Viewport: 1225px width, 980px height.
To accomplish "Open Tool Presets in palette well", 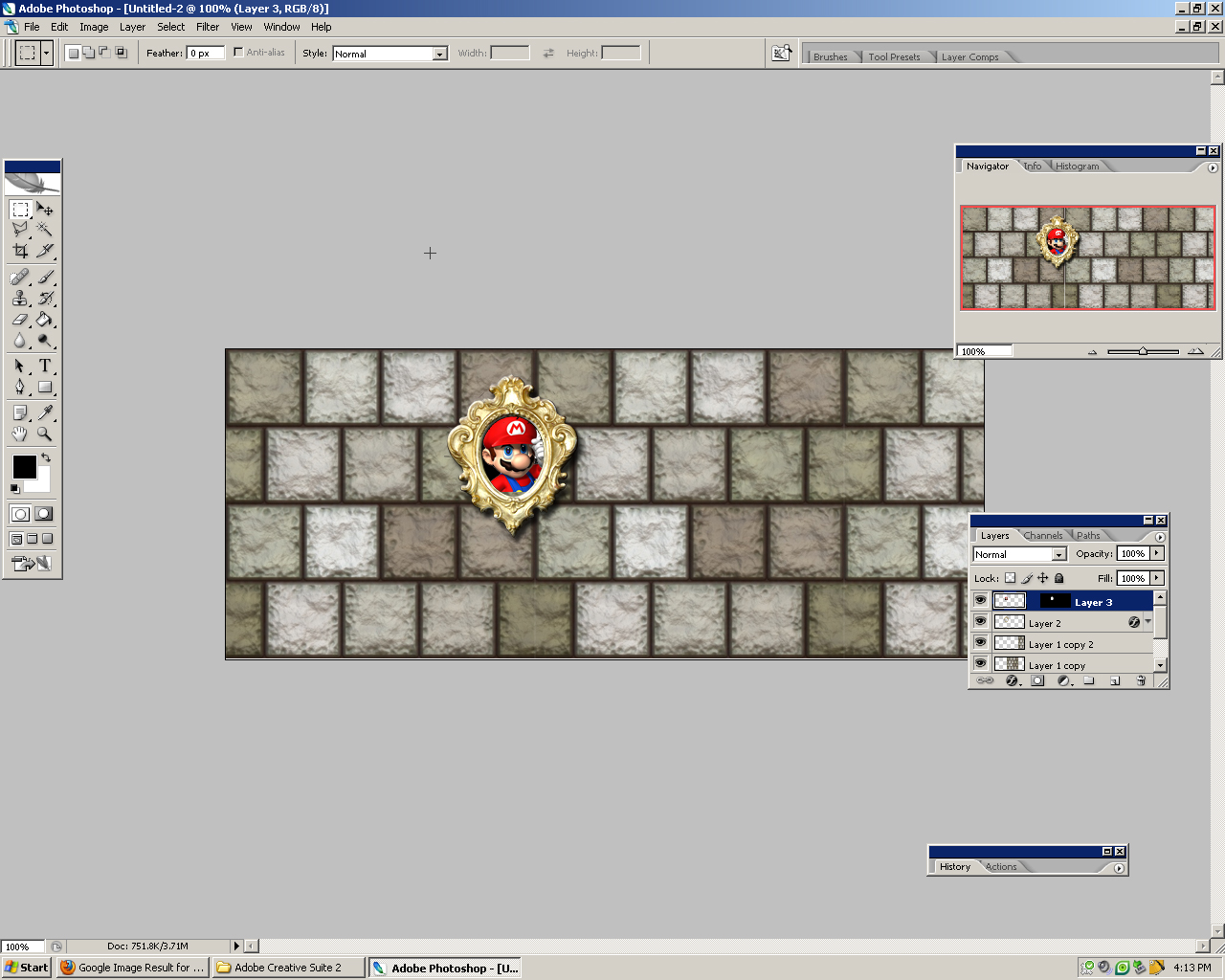I will click(894, 56).
